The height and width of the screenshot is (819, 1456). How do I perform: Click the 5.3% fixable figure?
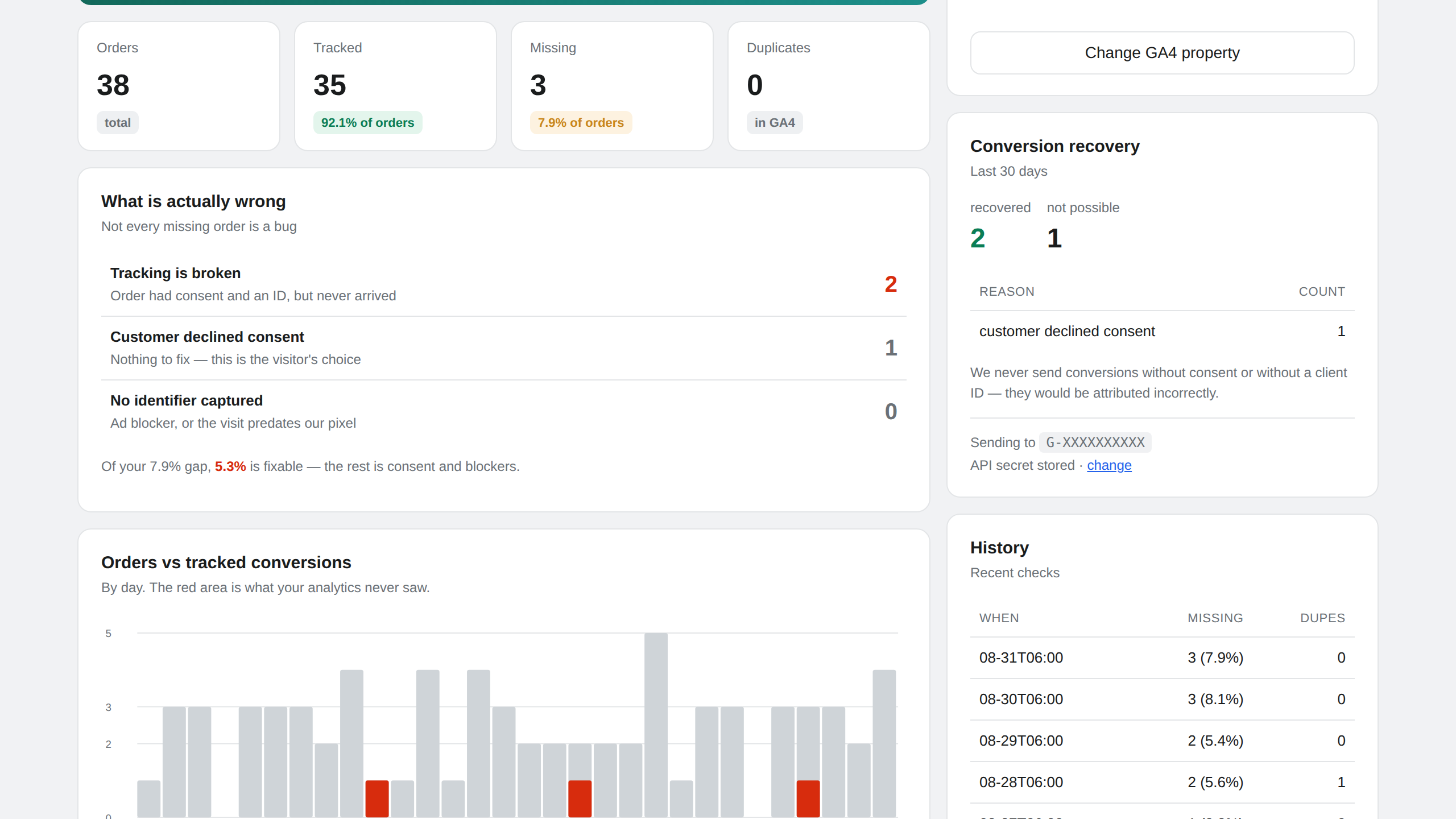230,466
